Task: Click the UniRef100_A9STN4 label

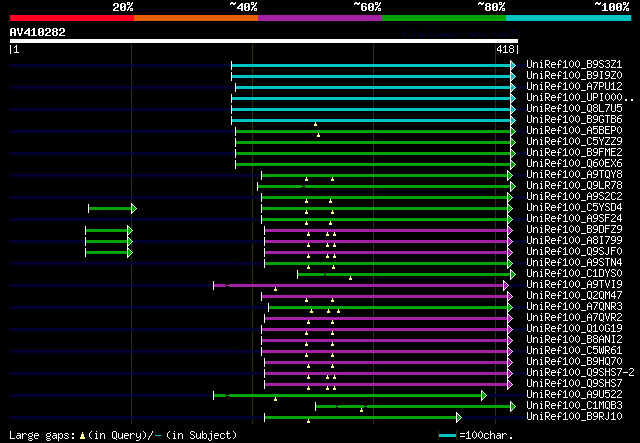Action: click(574, 263)
